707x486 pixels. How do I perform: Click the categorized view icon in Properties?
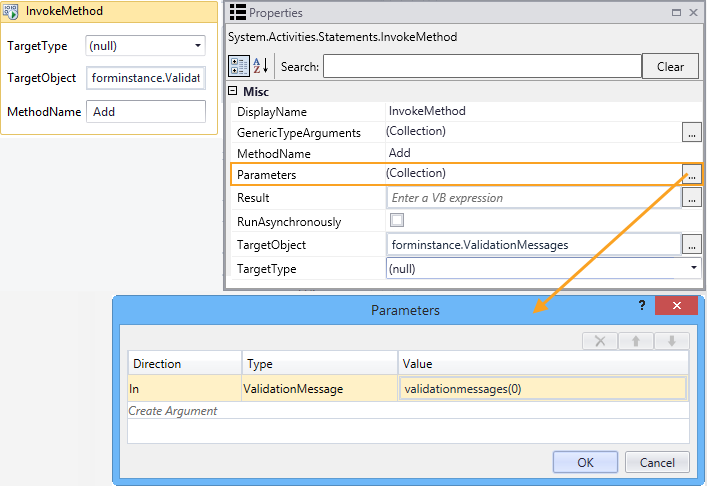pyautogui.click(x=240, y=66)
